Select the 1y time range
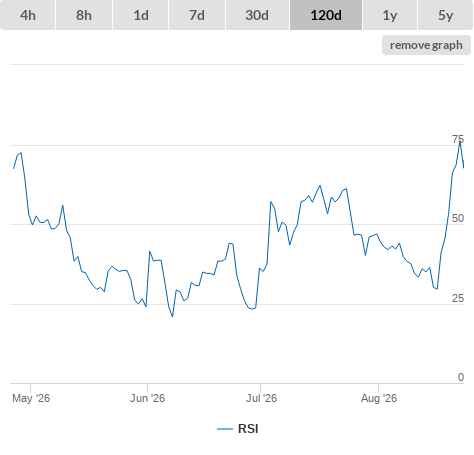Viewport: 474px width, 455px height. click(390, 15)
